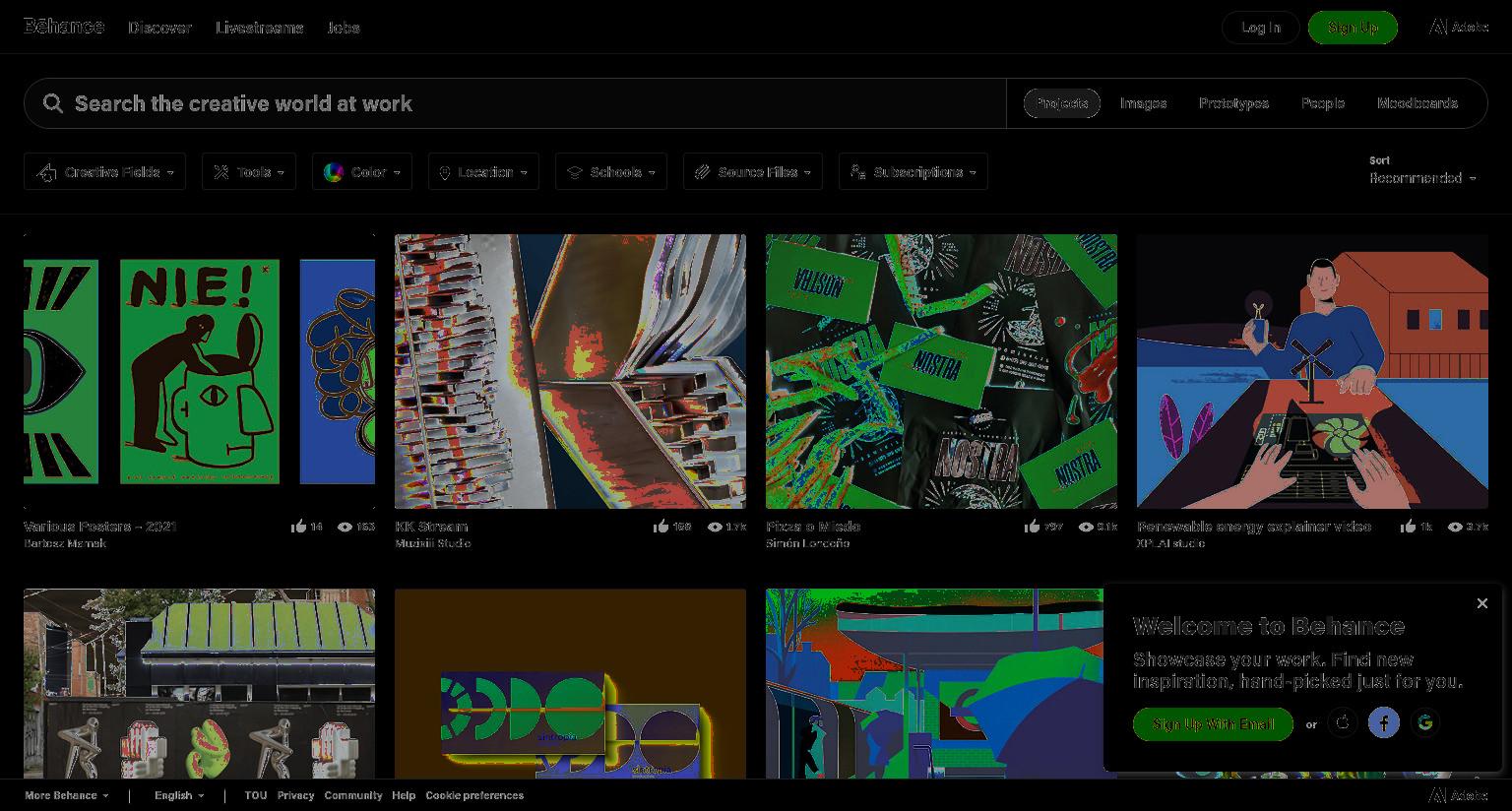Open the Privacy footer link
Viewport: 1512px width, 811px height.
pyautogui.click(x=295, y=795)
